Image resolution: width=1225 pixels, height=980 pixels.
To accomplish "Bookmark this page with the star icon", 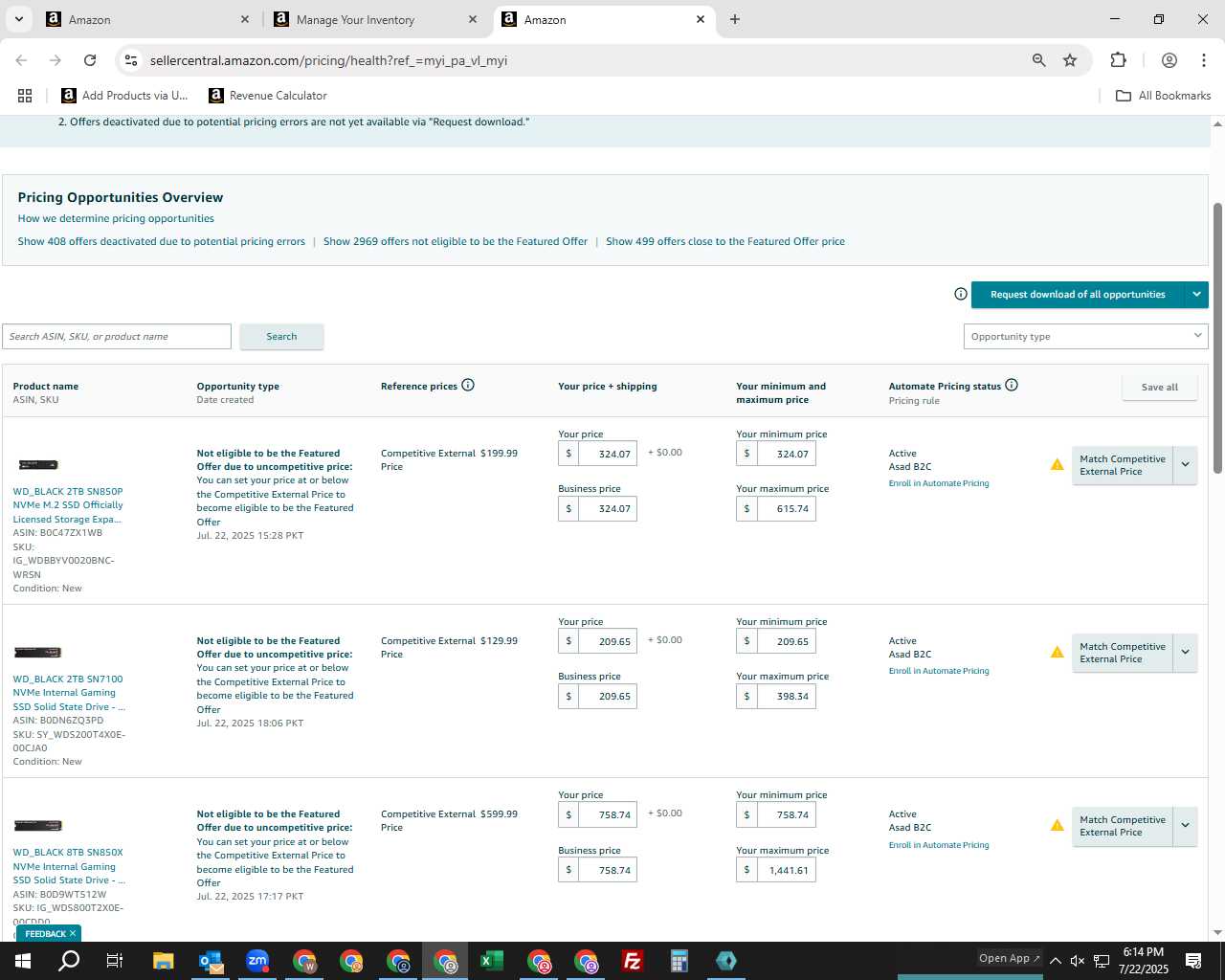I will click(x=1070, y=60).
